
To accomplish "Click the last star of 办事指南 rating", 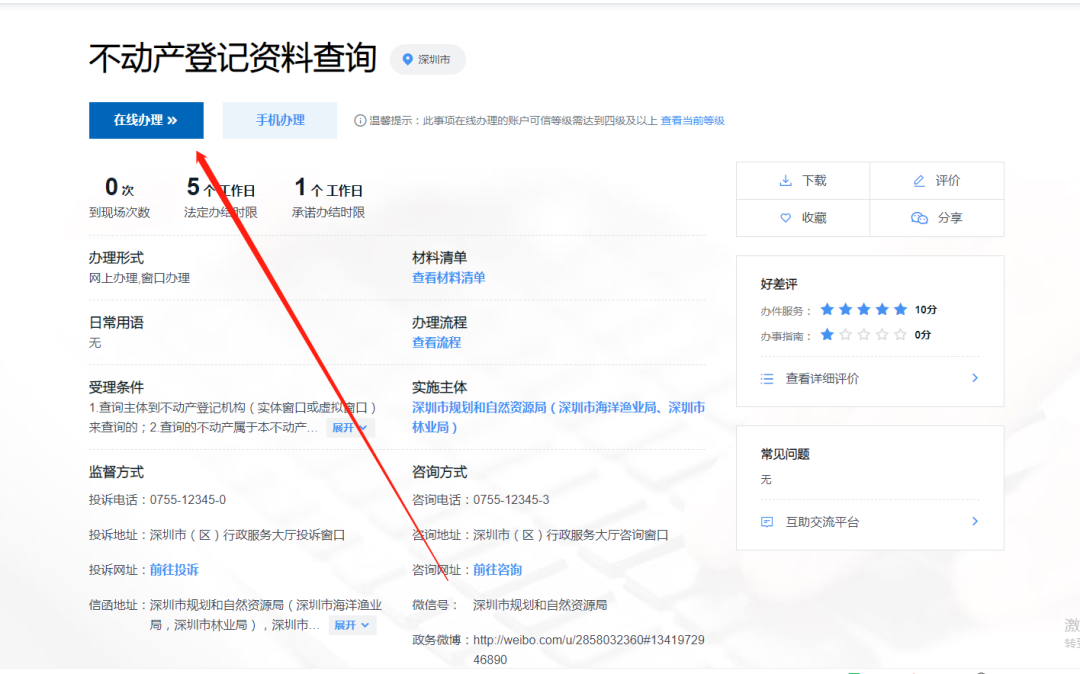I will [x=900, y=335].
